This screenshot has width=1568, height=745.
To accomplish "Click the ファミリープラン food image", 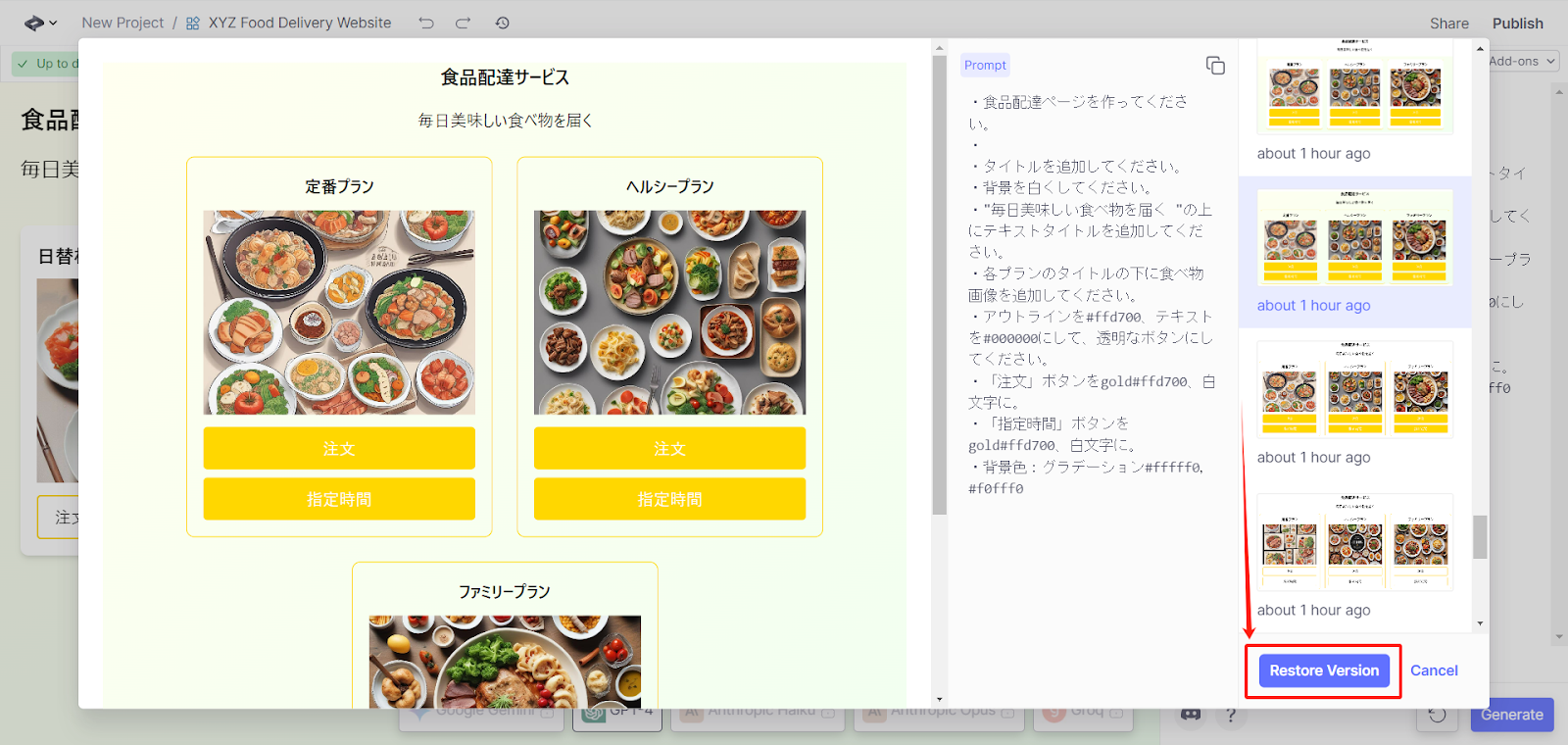I will (x=505, y=662).
